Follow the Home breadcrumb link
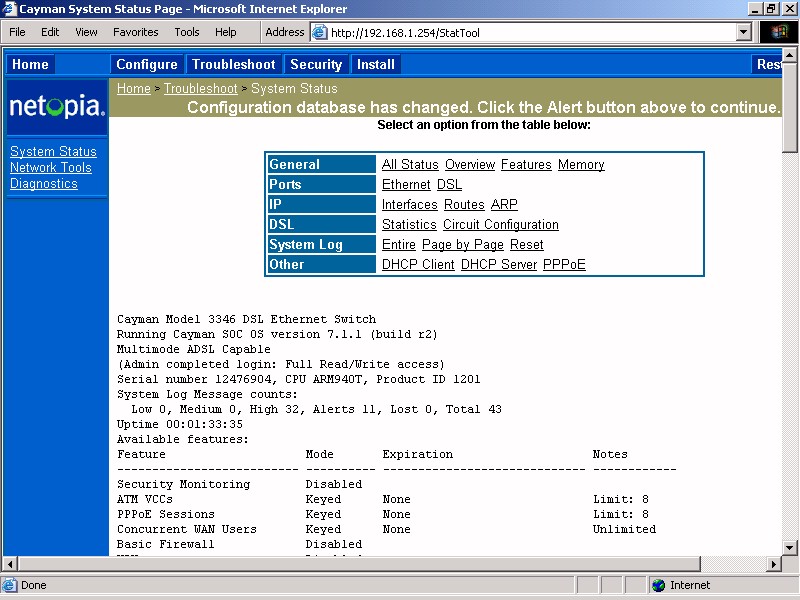The height and width of the screenshot is (600, 800). click(x=134, y=88)
